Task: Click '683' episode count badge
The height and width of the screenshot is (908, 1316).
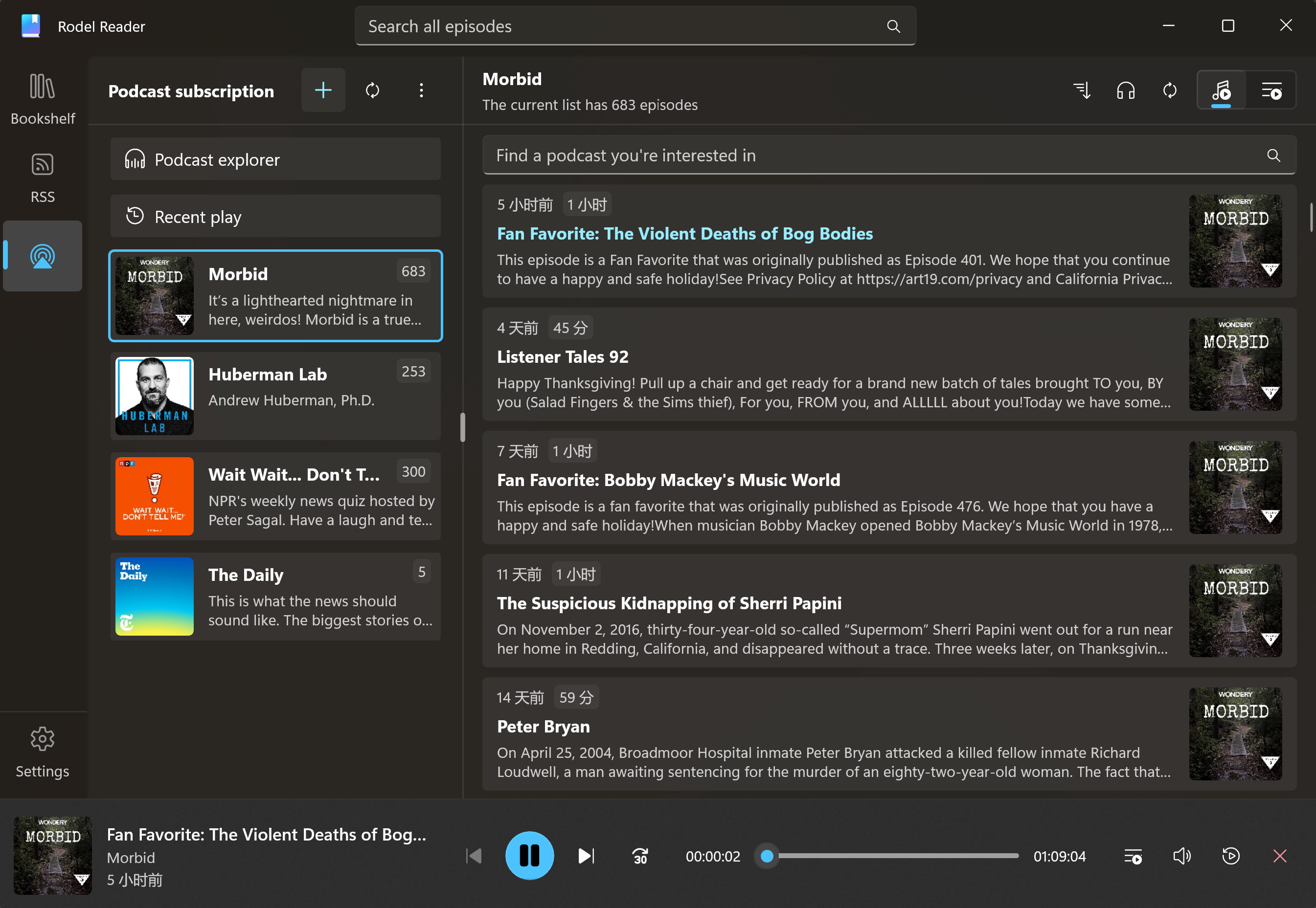Action: pos(413,271)
